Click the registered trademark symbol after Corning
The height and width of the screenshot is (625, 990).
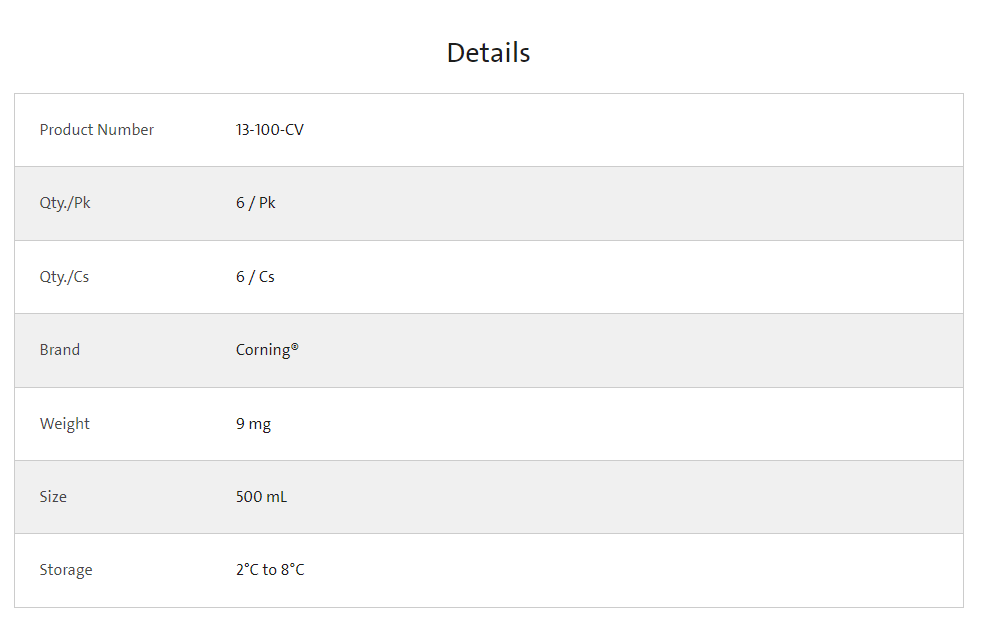pyautogui.click(x=295, y=347)
